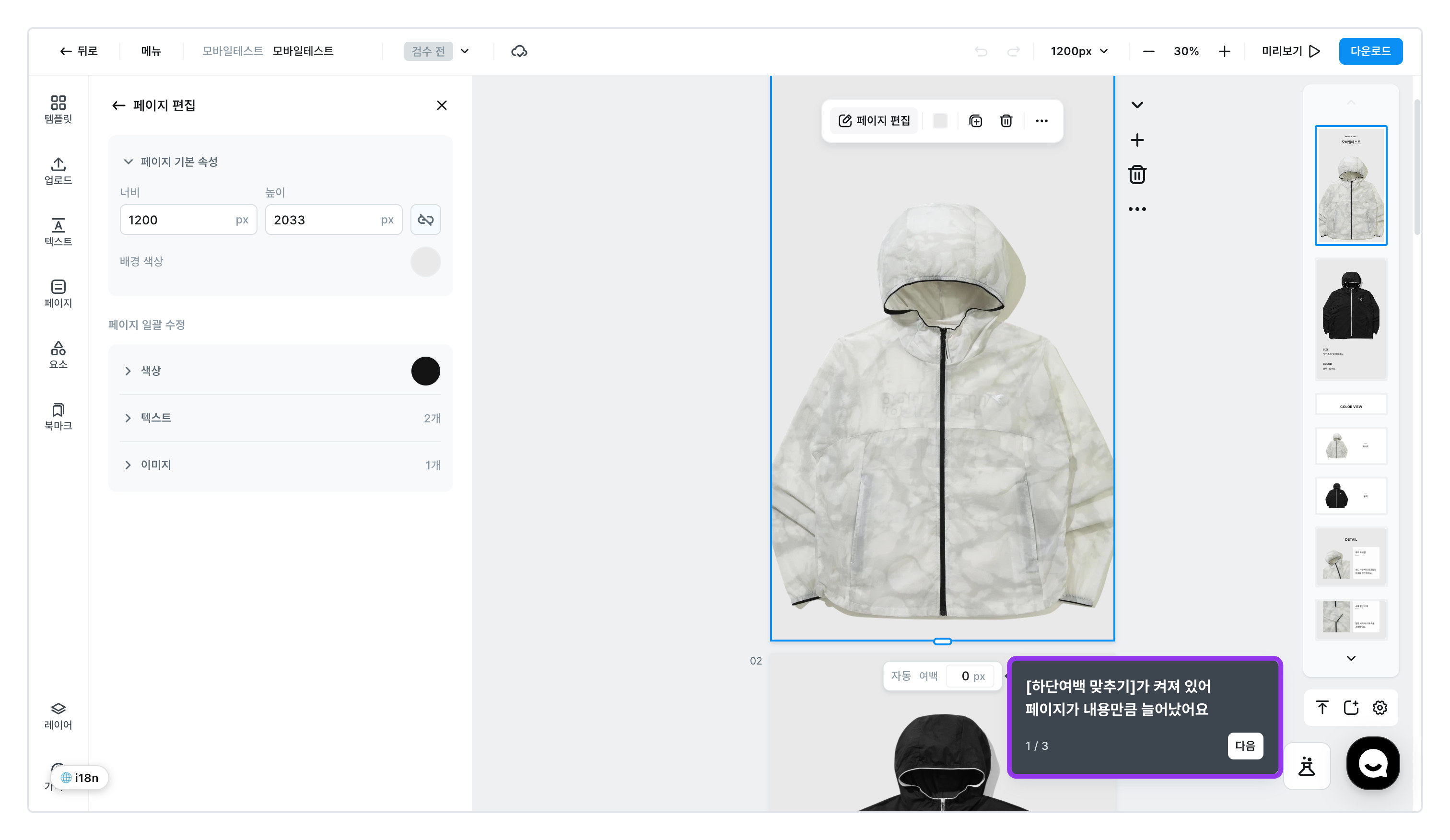The width and height of the screenshot is (1450, 840).
Task: Toggle the width-height aspect ratio link
Action: [x=426, y=220]
